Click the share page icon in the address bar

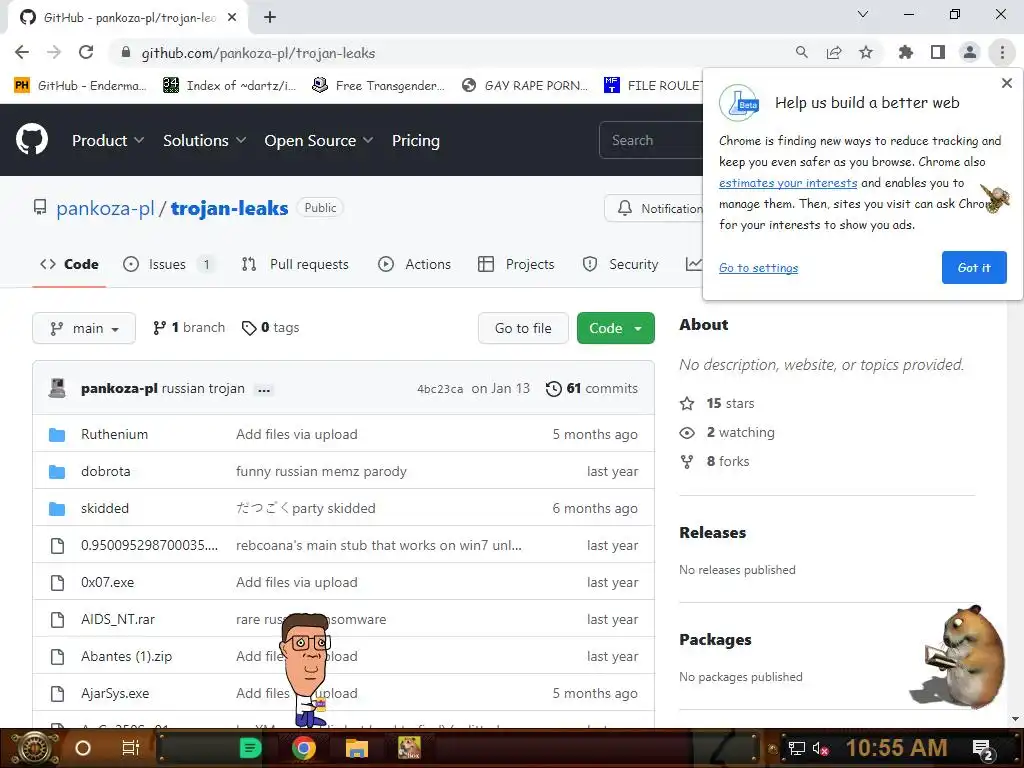833,52
